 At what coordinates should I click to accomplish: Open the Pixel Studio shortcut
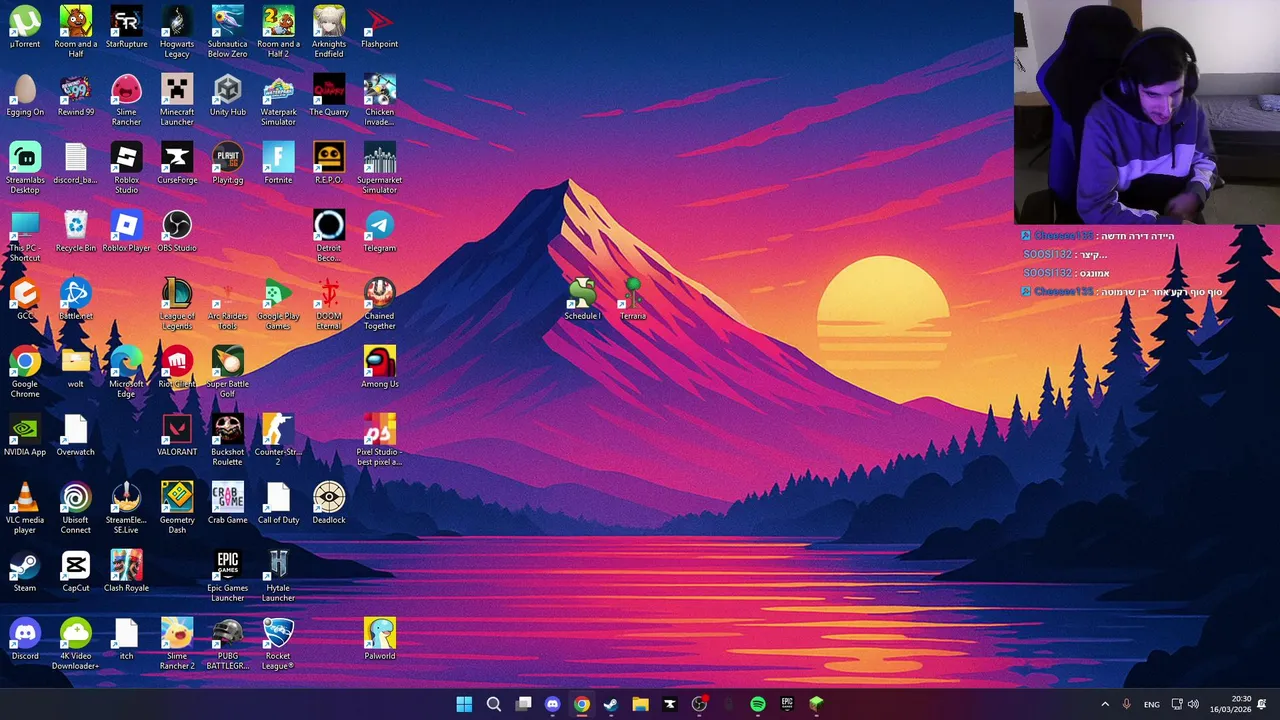pyautogui.click(x=380, y=440)
